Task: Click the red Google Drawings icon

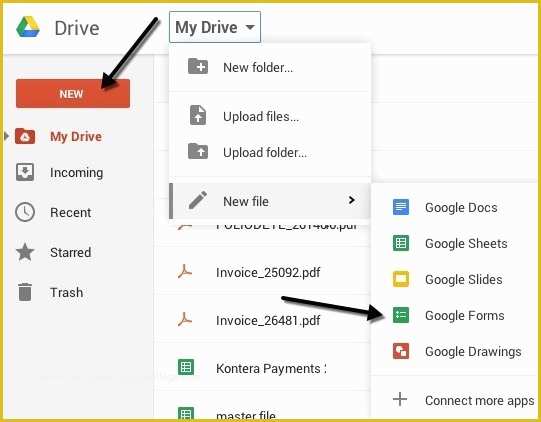Action: tap(401, 351)
